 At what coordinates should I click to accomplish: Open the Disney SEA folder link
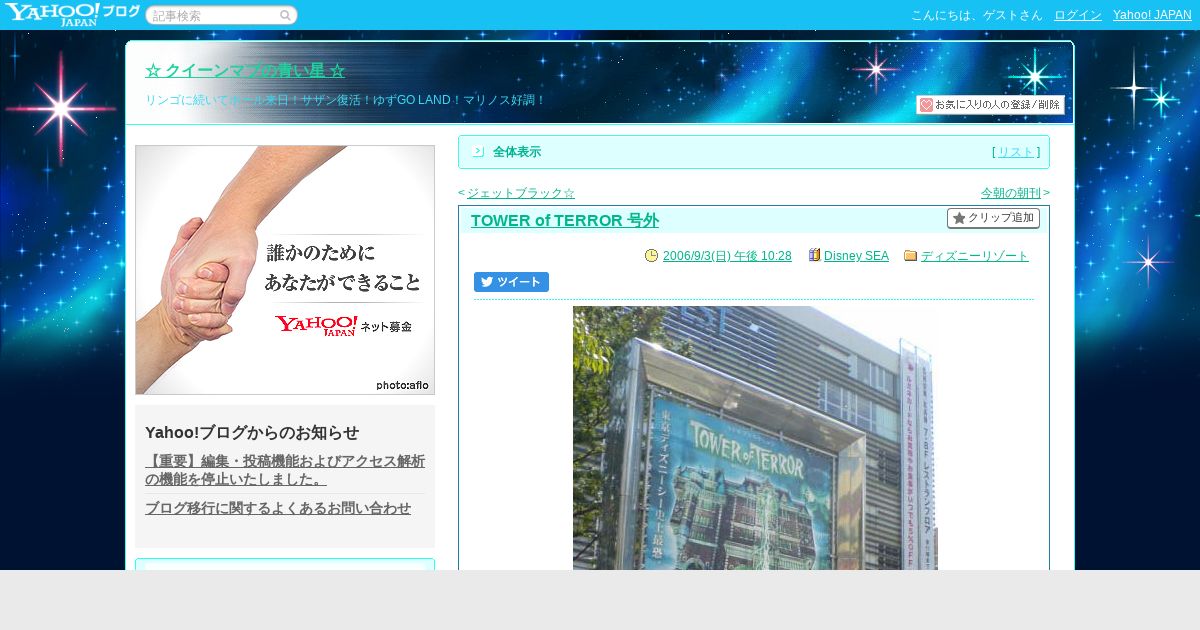click(856, 256)
